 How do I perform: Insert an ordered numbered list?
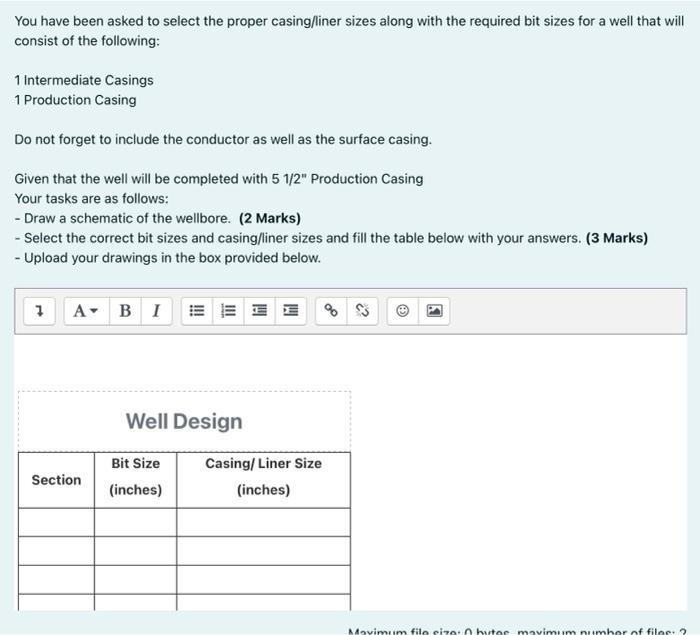228,311
